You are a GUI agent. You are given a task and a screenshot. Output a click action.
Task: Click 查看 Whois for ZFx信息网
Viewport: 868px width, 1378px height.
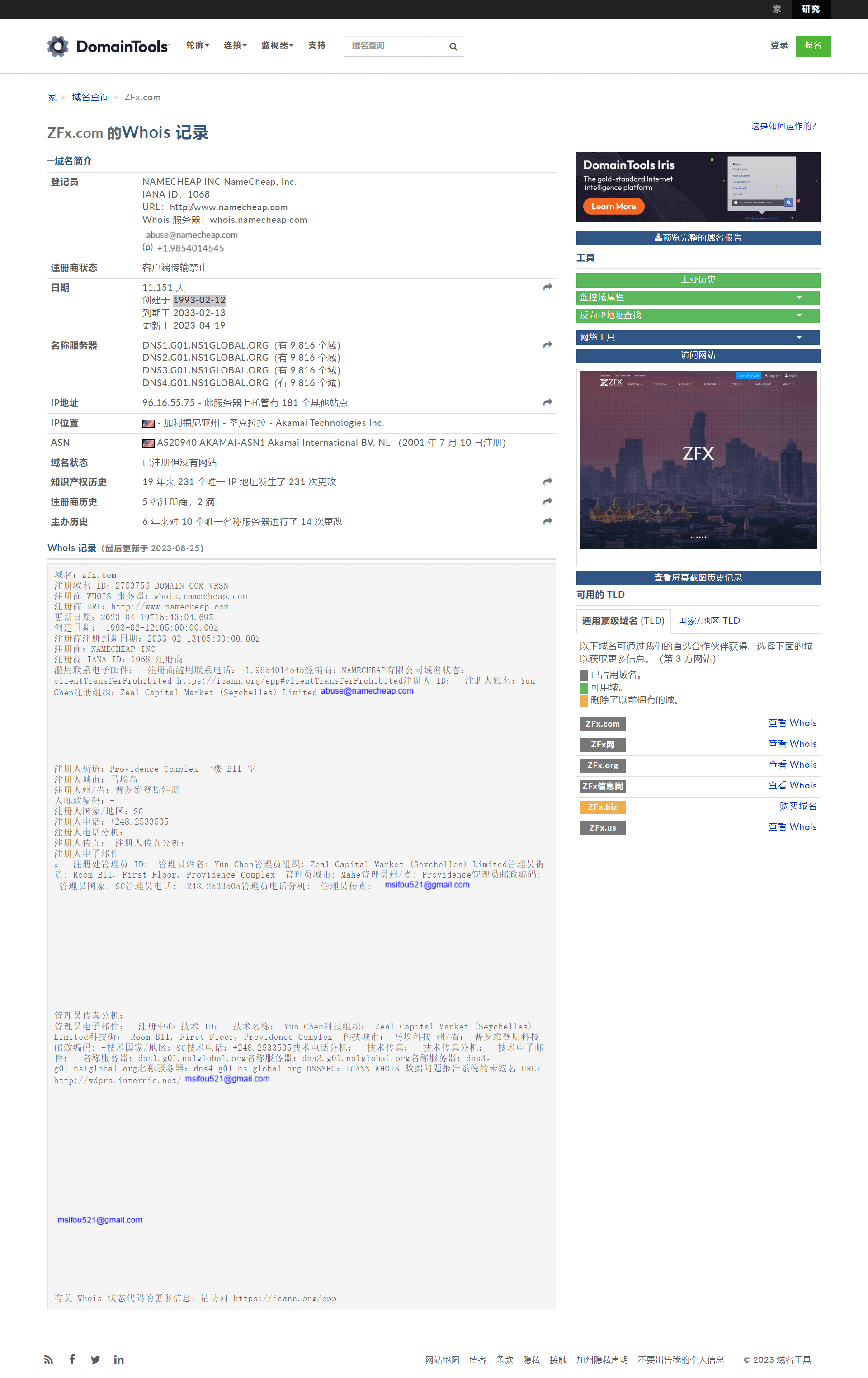click(792, 786)
